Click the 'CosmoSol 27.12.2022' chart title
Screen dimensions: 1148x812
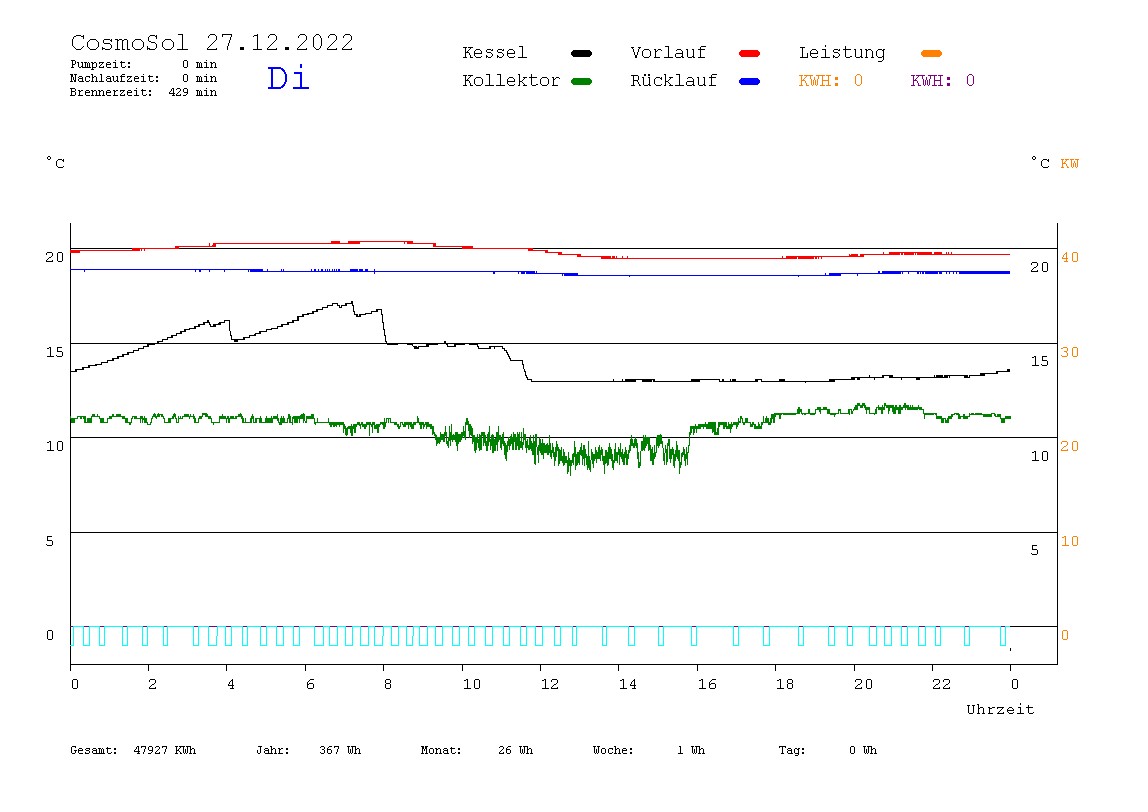[212, 42]
